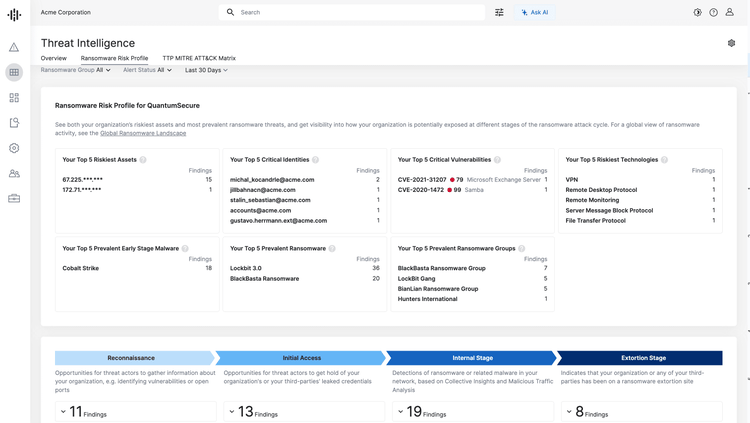Toggle the dark/light theme icon
750x423 pixels.
[697, 13]
